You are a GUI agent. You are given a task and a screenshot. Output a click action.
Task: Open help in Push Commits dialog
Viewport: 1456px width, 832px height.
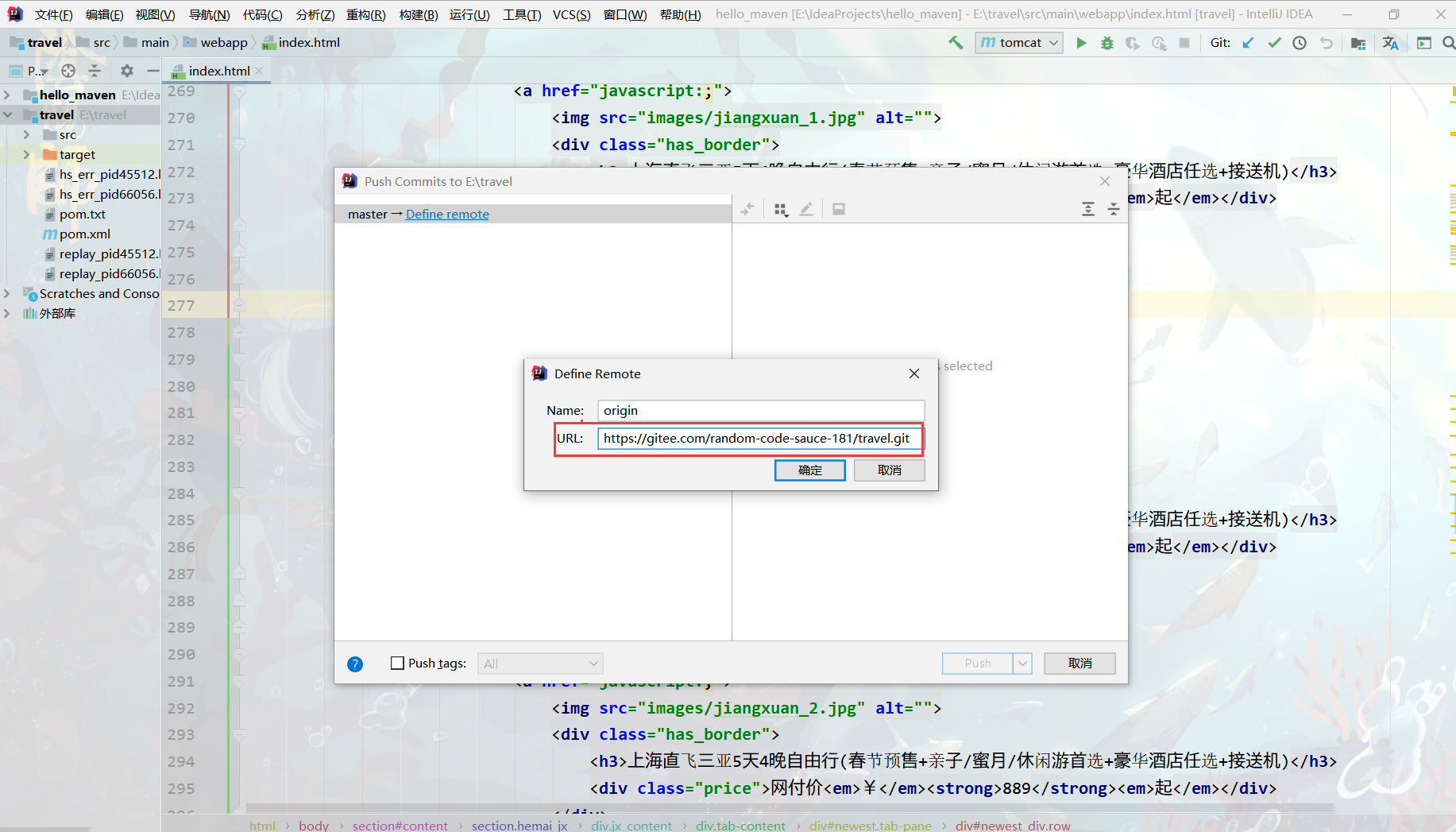click(x=355, y=664)
